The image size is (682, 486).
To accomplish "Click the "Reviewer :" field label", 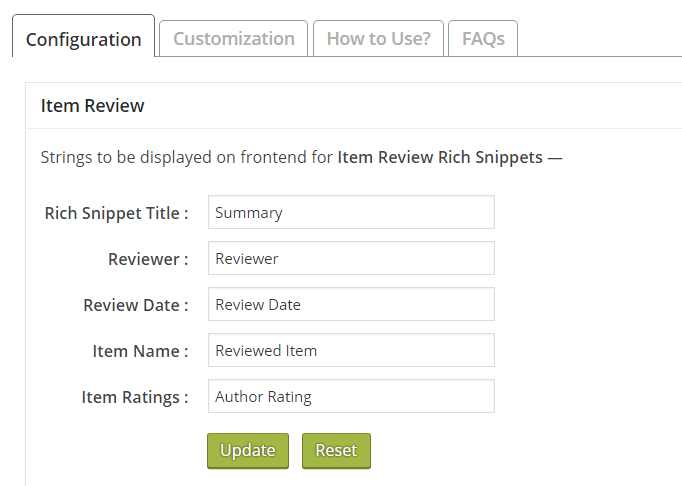I will [x=148, y=259].
